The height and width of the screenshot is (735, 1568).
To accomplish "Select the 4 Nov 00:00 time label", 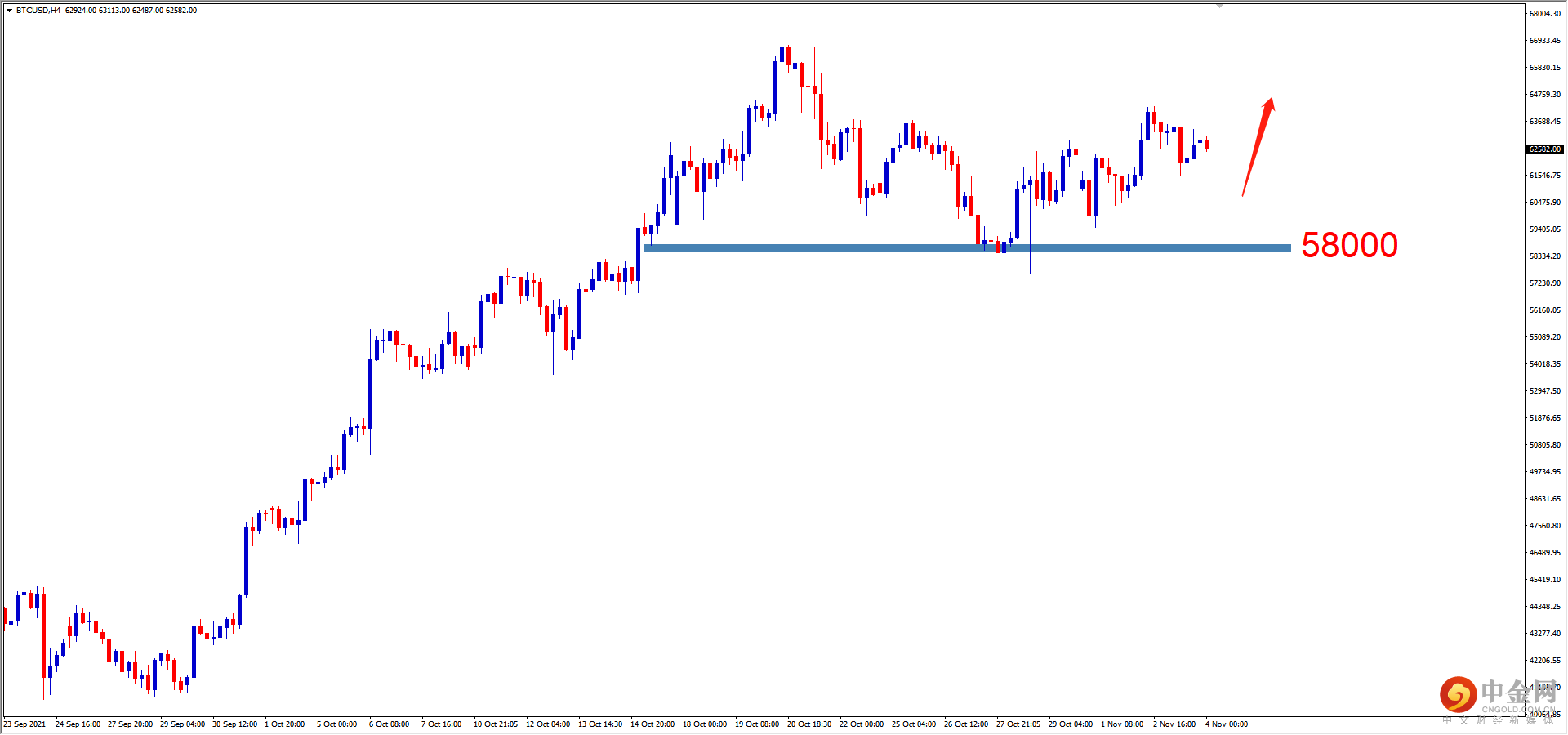I will pyautogui.click(x=1227, y=724).
